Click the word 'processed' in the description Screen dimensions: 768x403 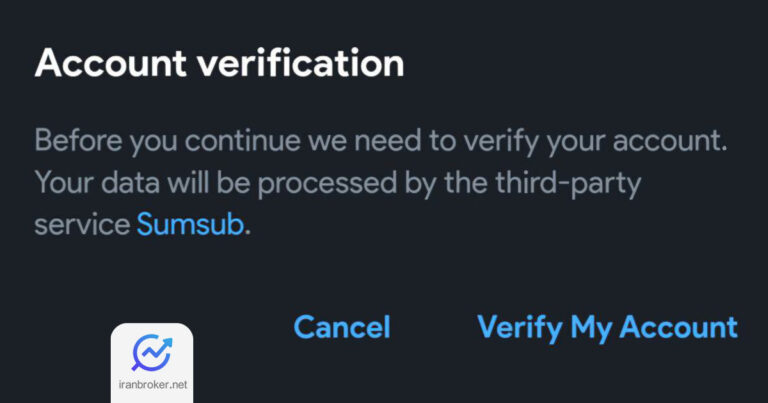(x=327, y=184)
